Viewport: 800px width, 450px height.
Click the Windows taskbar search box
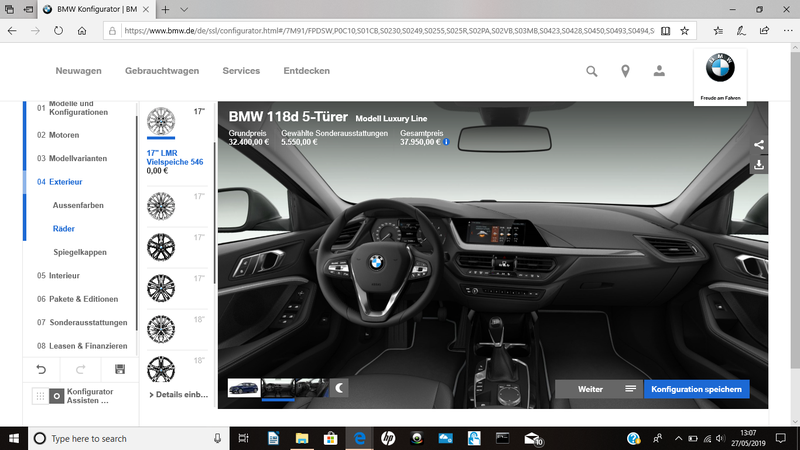pyautogui.click(x=129, y=439)
